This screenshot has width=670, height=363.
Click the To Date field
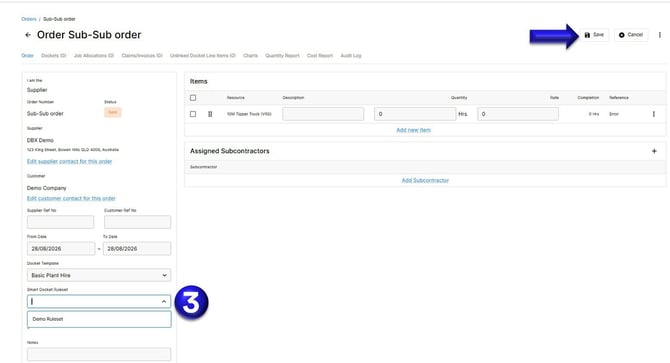(137, 249)
